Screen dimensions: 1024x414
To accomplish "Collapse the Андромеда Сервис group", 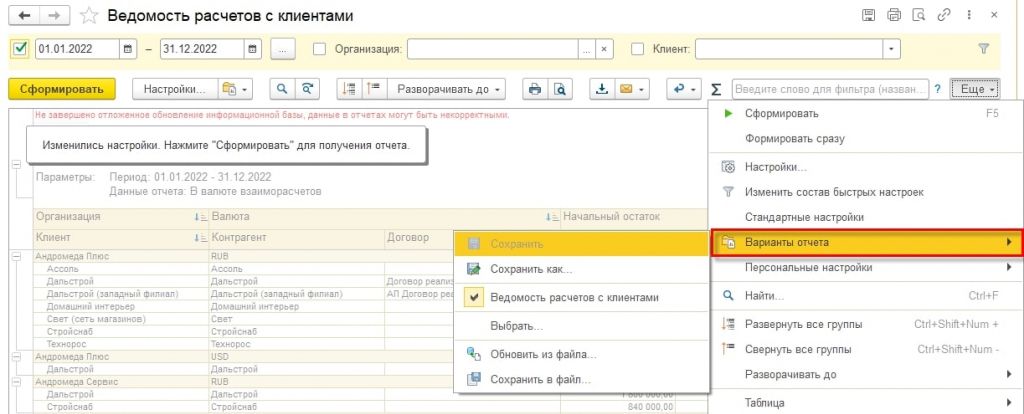I will point(16,381).
